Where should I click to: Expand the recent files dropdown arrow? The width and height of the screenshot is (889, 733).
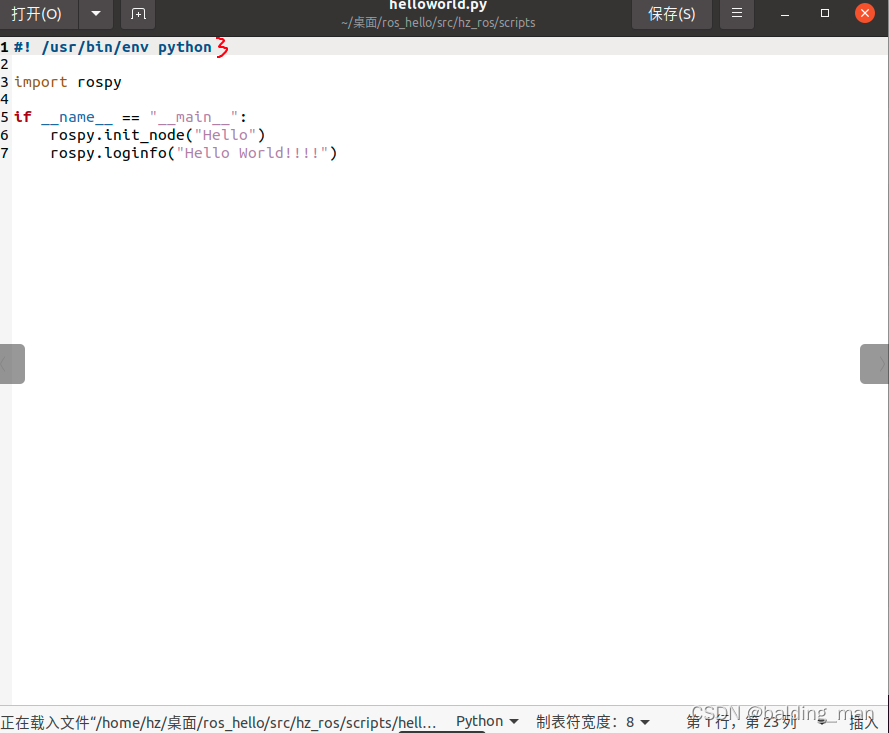pyautogui.click(x=96, y=14)
